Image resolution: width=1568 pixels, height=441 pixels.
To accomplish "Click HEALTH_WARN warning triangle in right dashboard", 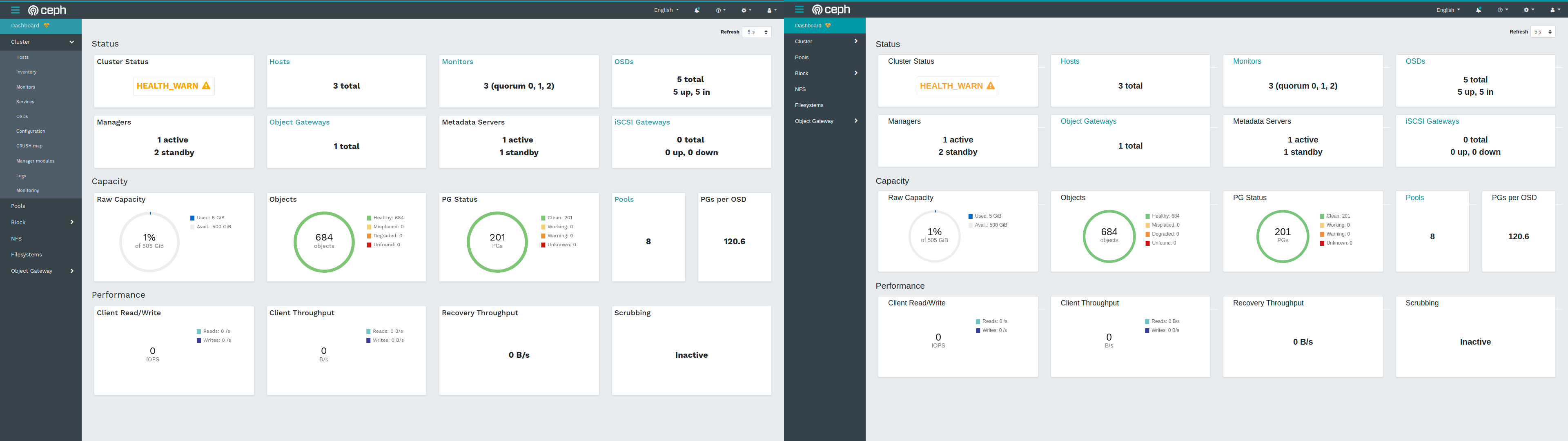I will 990,86.
